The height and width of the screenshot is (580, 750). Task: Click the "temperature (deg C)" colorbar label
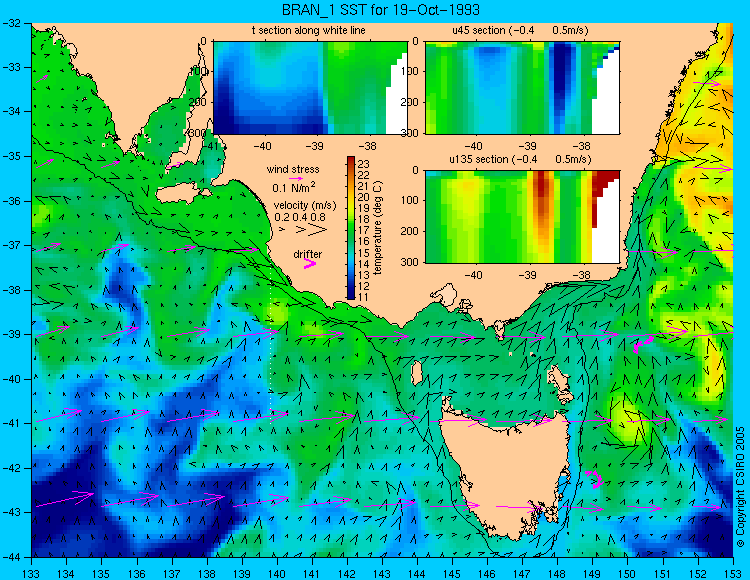[x=378, y=228]
